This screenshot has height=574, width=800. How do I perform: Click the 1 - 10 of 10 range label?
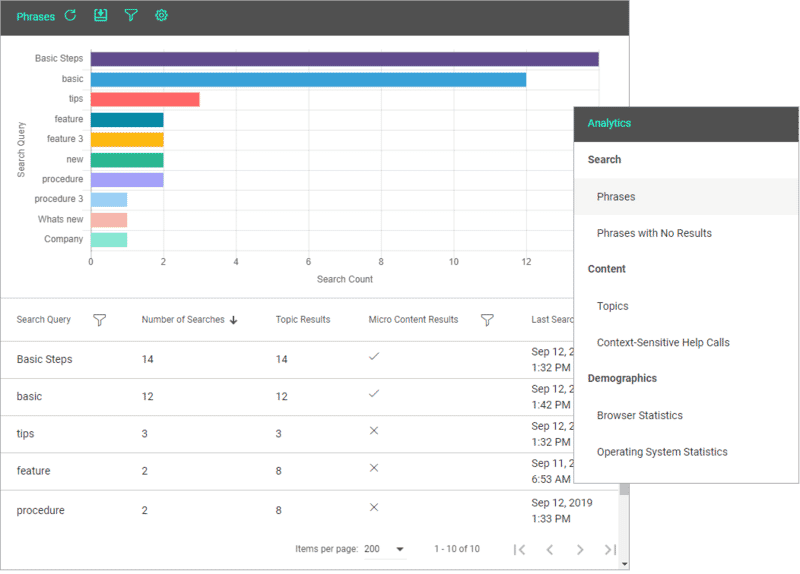point(457,549)
